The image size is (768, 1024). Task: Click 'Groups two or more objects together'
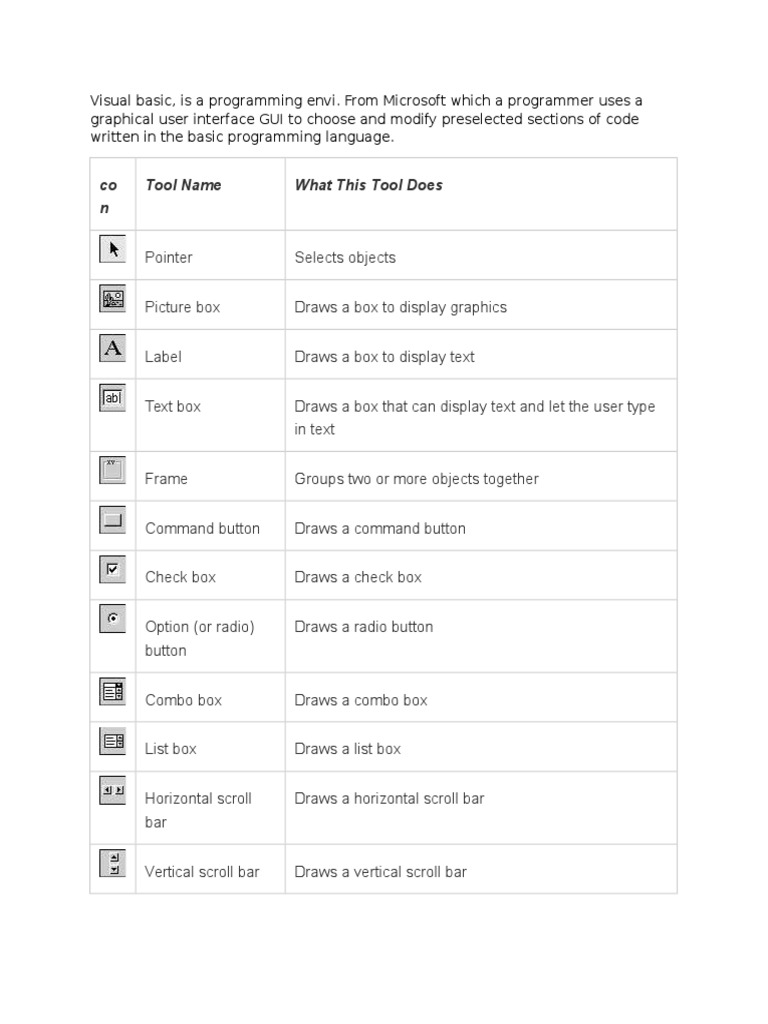[416, 479]
